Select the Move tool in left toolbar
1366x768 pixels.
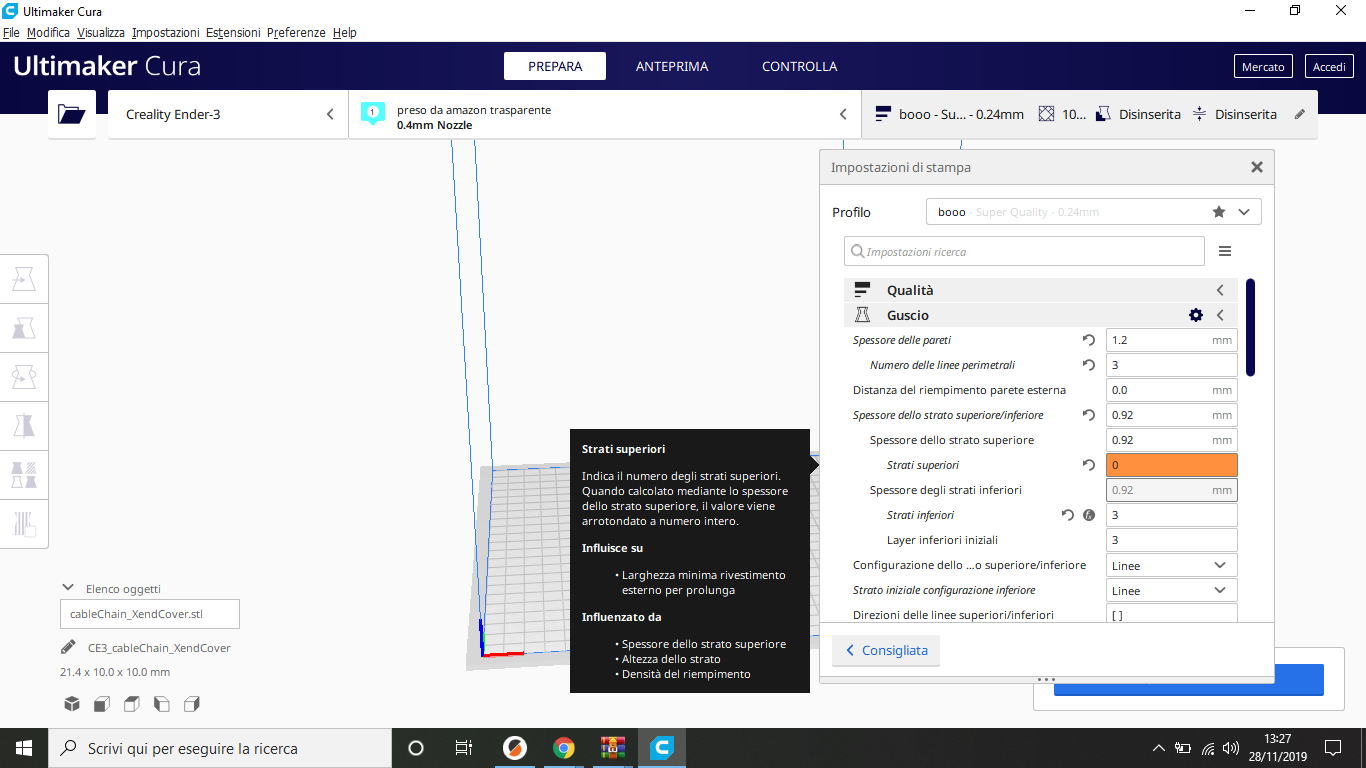coord(24,280)
